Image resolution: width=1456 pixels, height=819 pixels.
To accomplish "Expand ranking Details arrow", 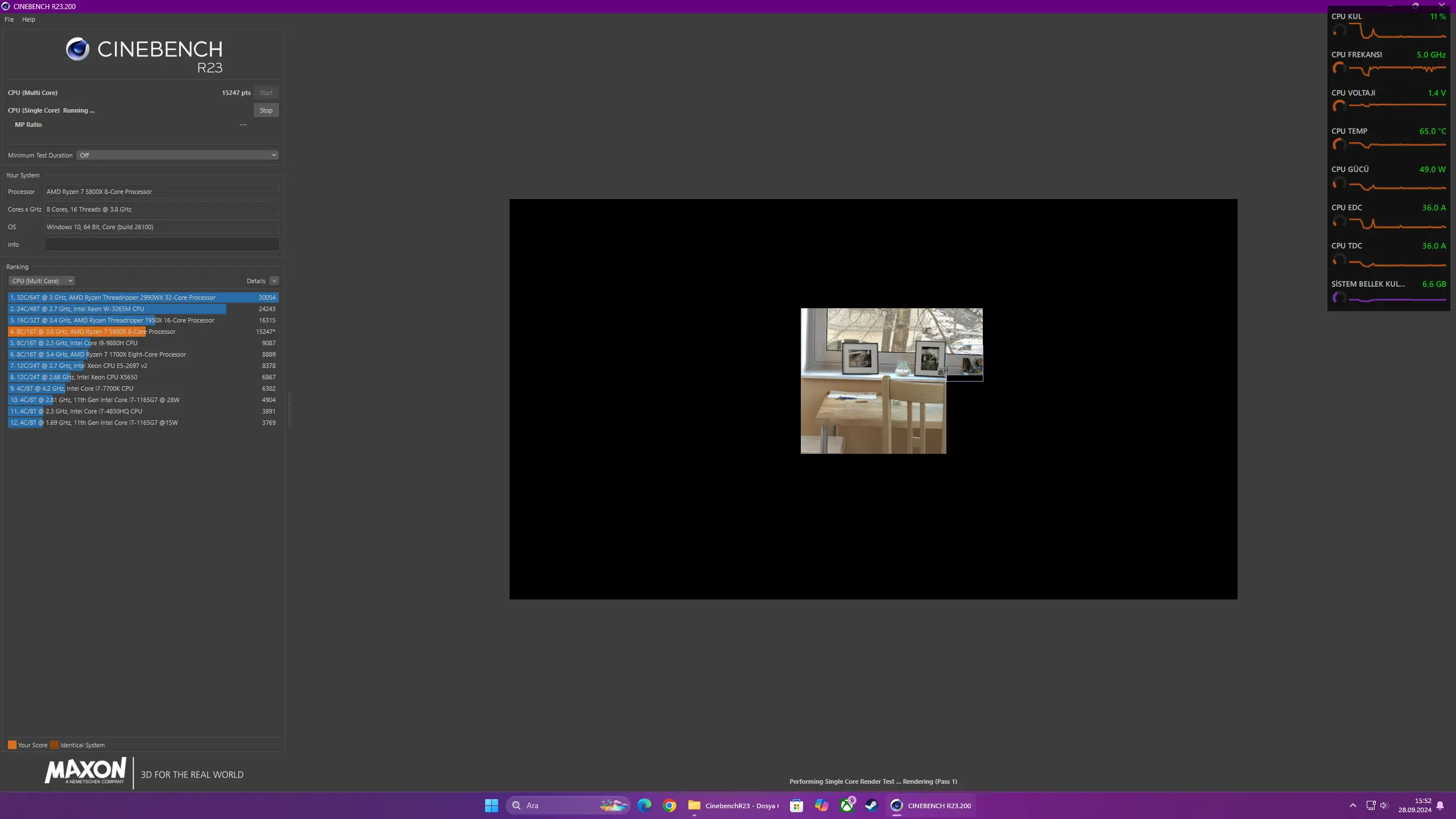I will pyautogui.click(x=274, y=281).
